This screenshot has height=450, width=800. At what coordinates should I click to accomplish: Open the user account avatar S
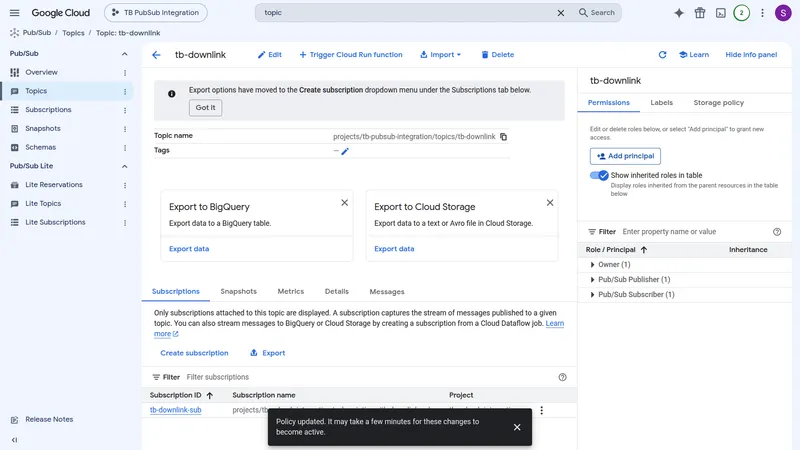(783, 13)
